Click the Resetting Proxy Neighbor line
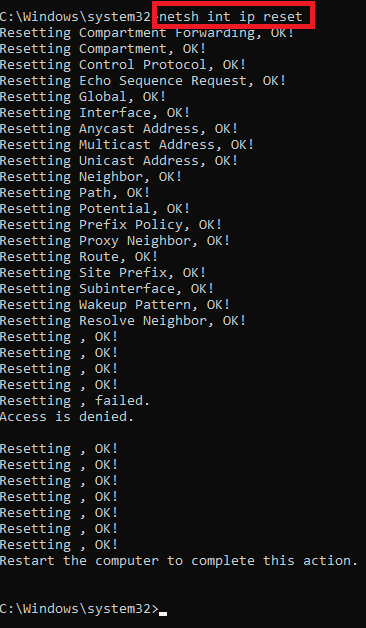 (115, 241)
